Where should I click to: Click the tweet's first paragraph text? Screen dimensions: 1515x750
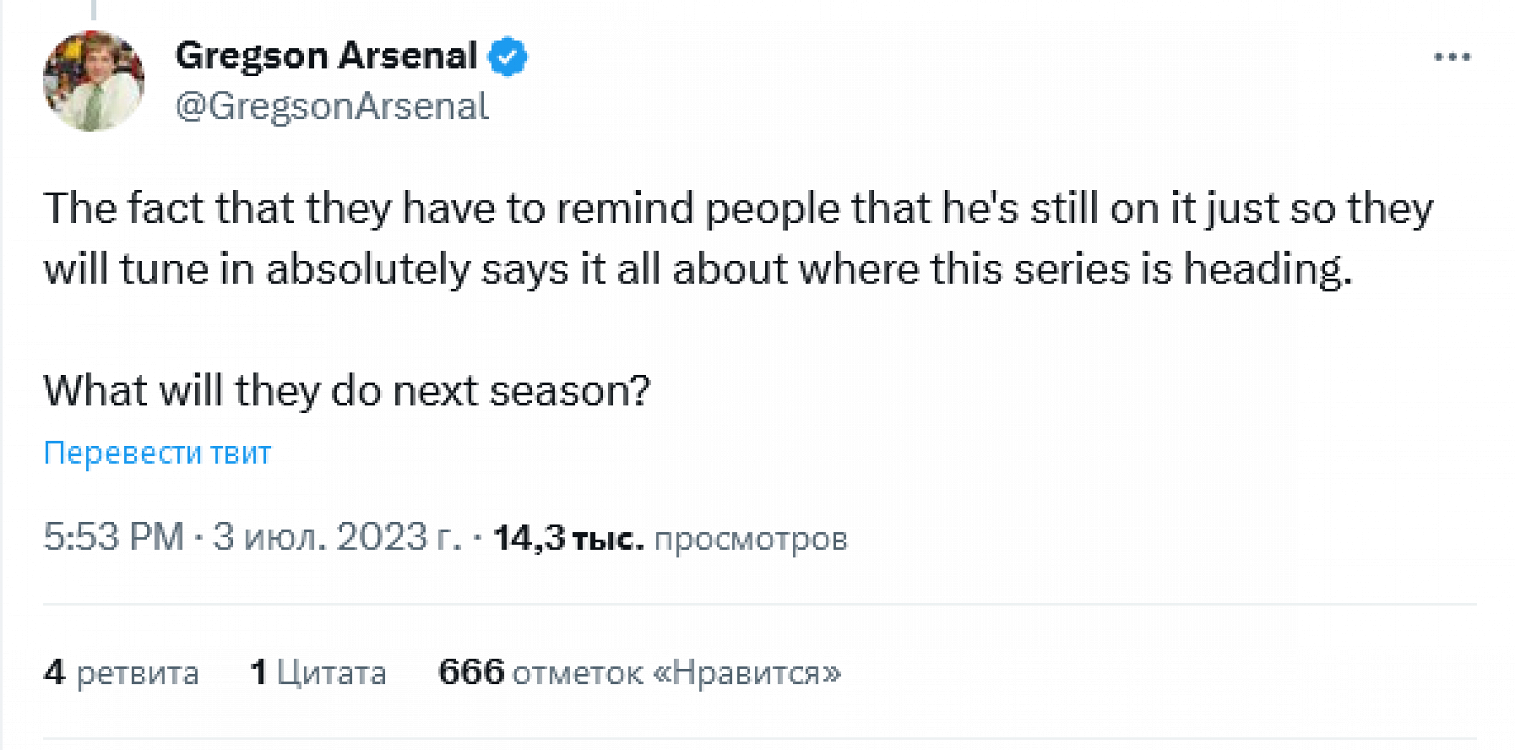click(x=700, y=240)
